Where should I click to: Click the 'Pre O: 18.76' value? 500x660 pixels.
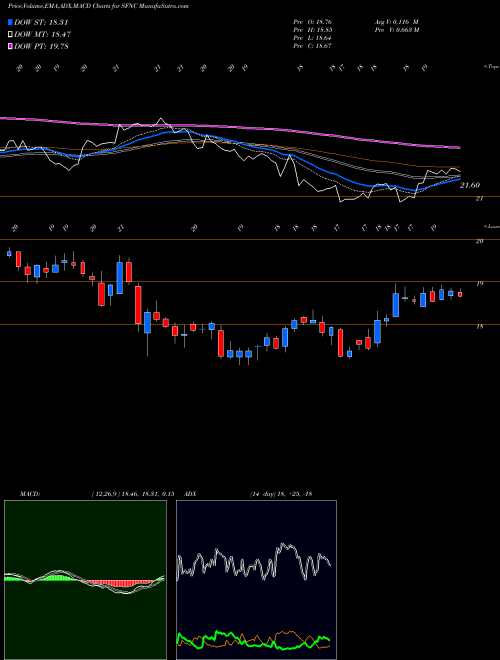click(x=314, y=22)
